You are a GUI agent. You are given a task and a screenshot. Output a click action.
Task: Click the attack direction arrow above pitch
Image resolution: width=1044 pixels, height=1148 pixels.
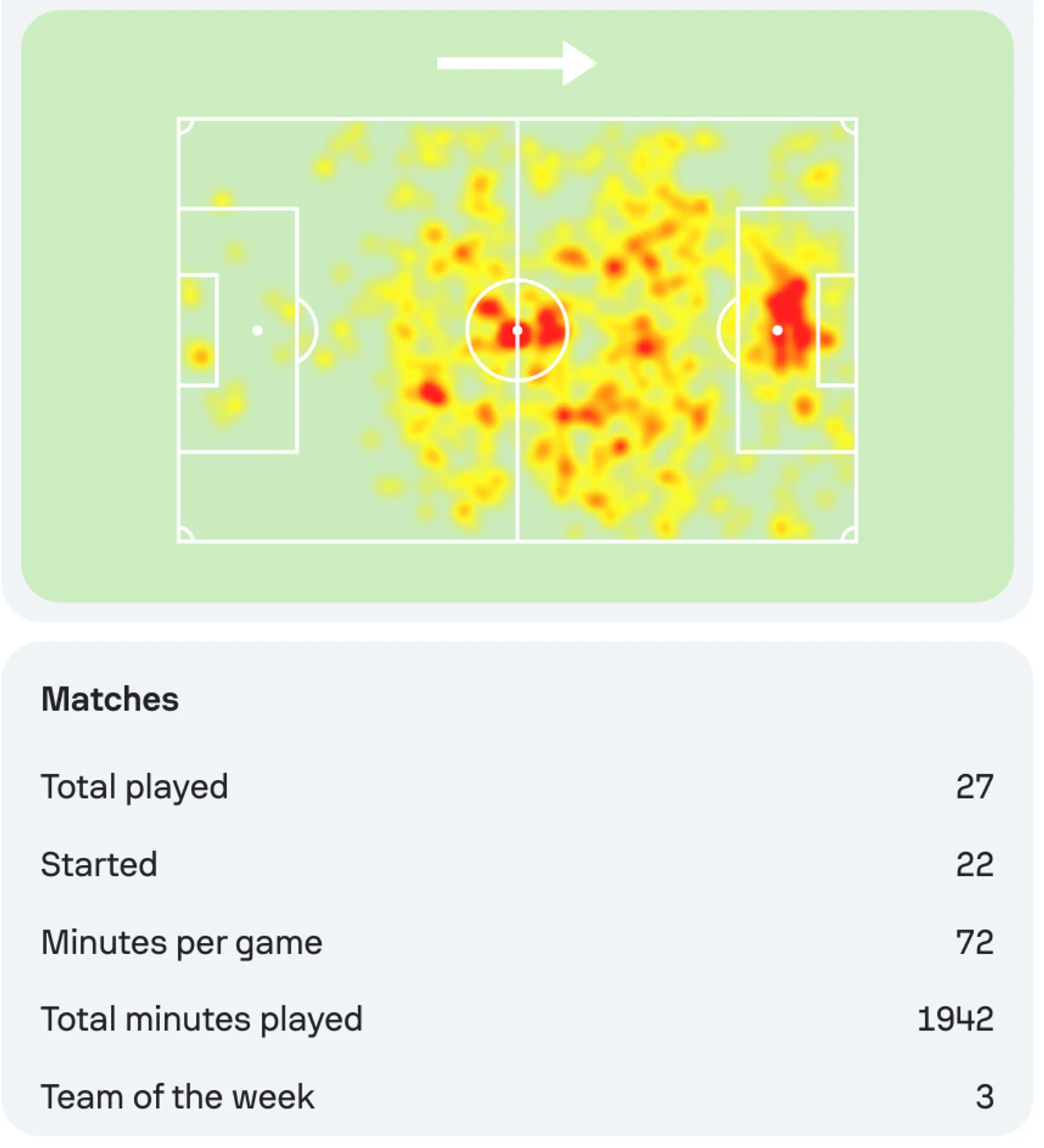pyautogui.click(x=516, y=63)
